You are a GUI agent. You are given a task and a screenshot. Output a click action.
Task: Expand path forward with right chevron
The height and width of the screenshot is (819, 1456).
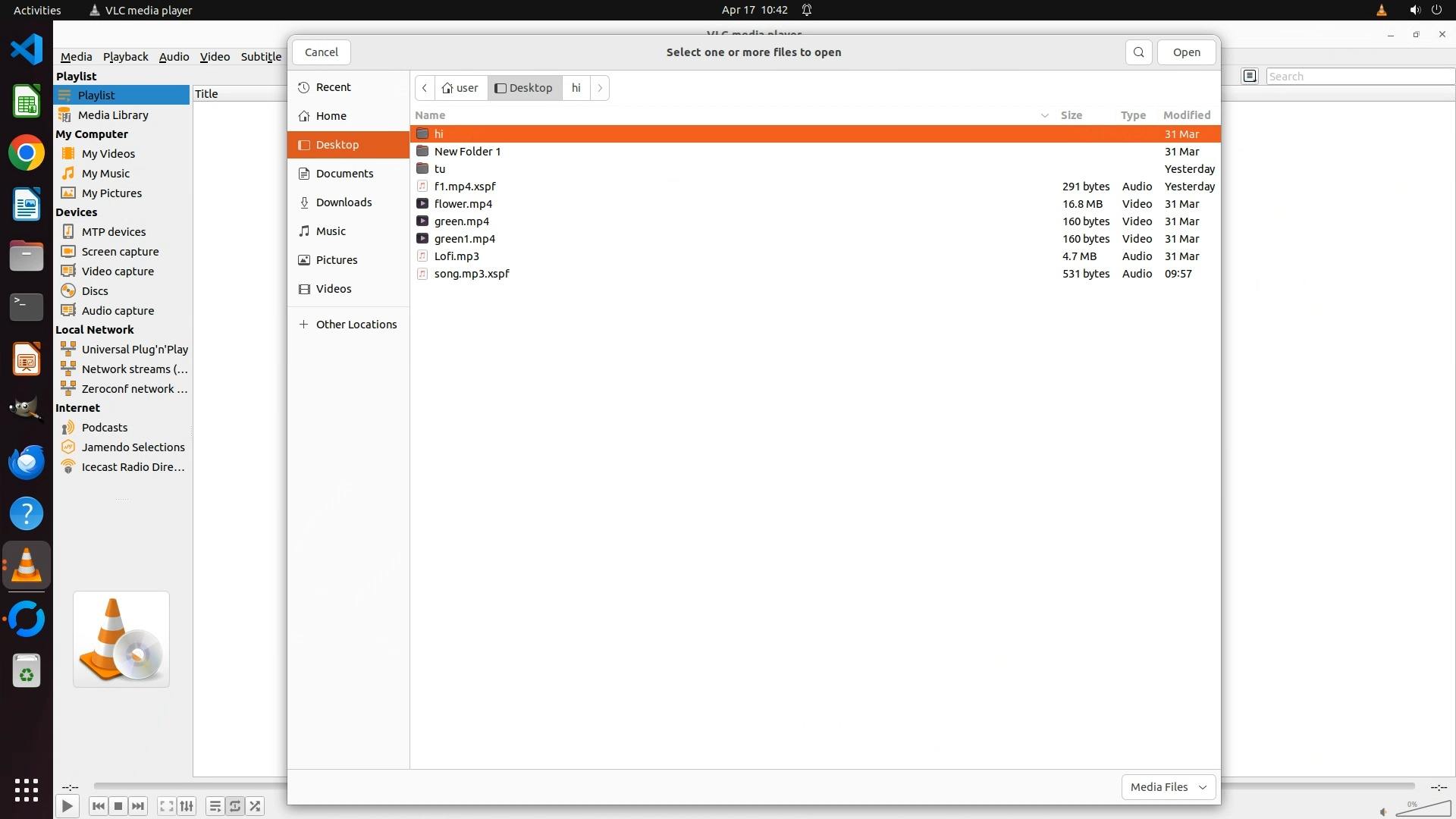600,88
